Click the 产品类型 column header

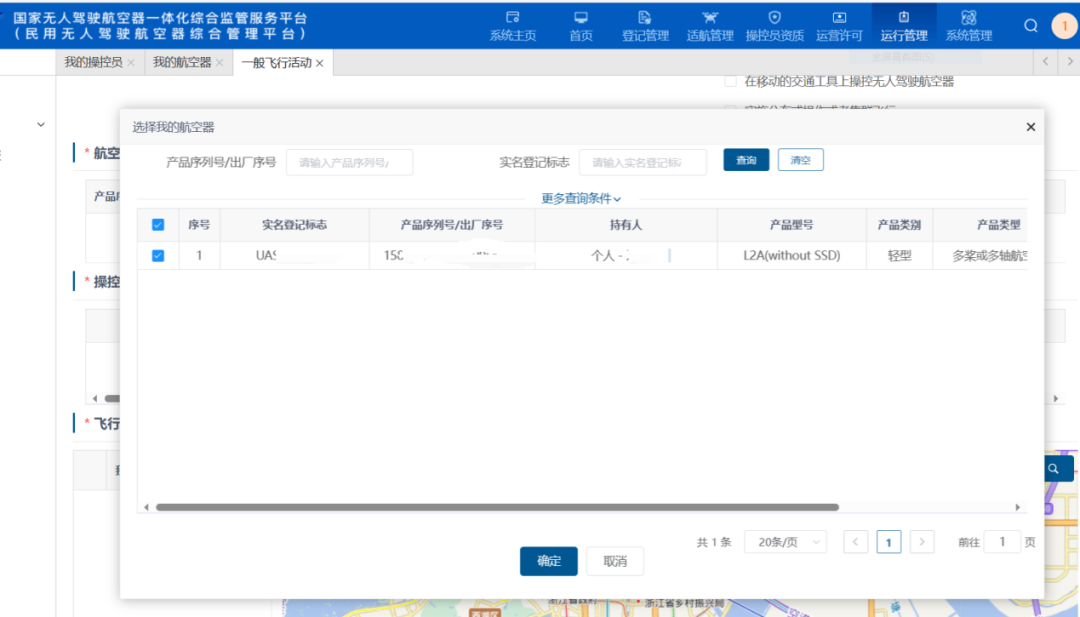click(x=980, y=224)
